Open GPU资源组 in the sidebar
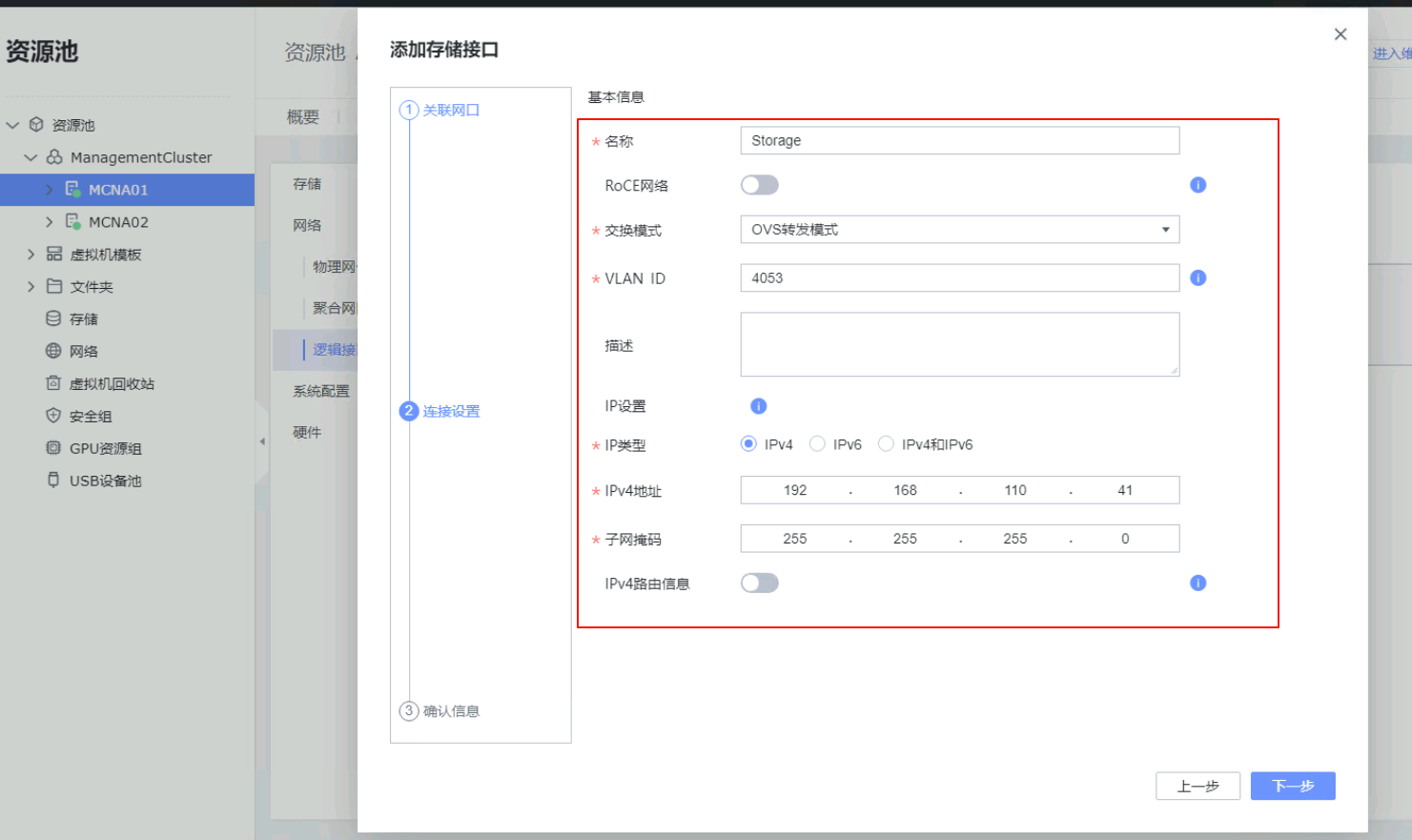The width and height of the screenshot is (1412, 840). [104, 448]
